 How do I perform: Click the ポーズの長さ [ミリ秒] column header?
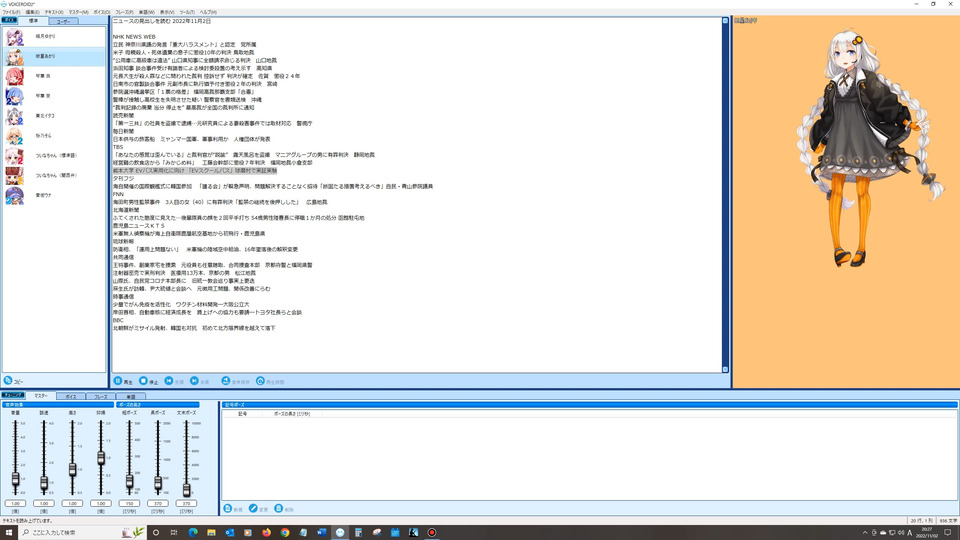click(291, 414)
